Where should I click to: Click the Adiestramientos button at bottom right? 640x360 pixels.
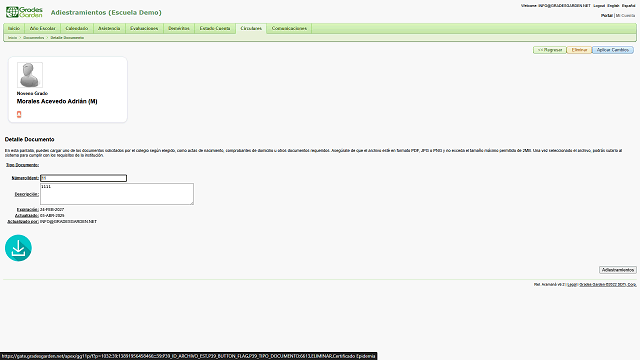[x=618, y=270]
